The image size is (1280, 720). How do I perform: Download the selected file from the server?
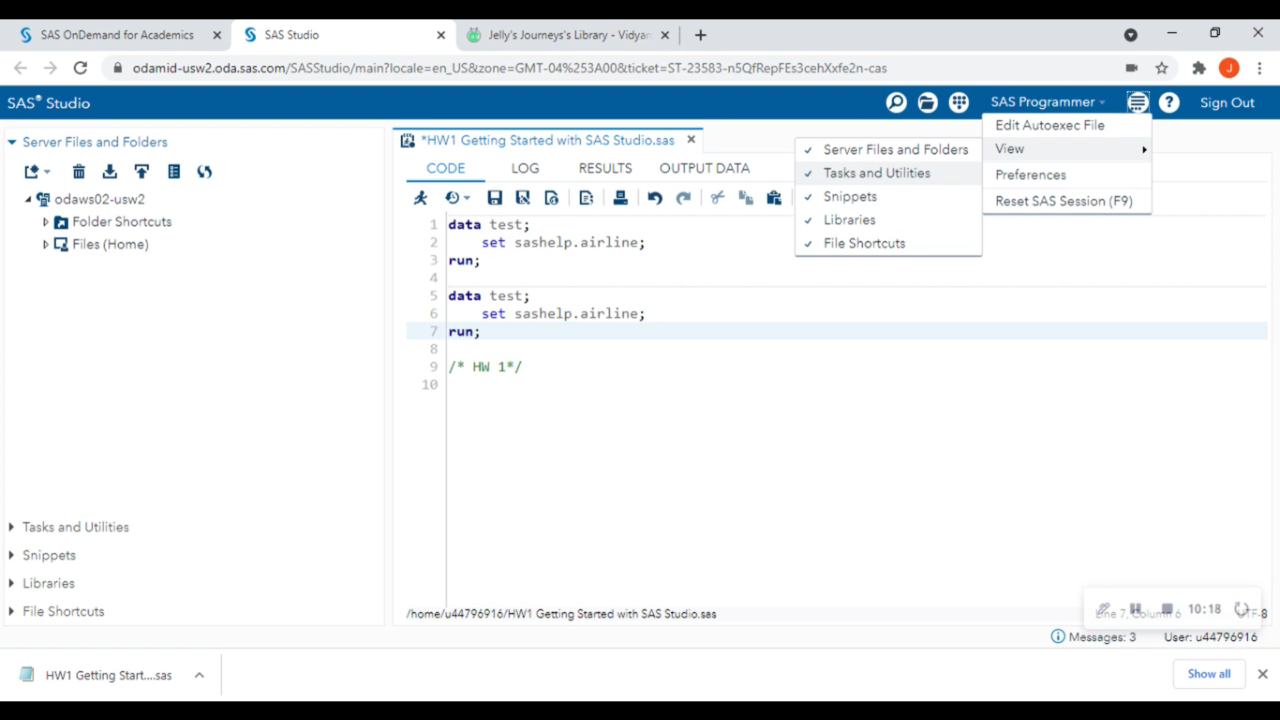[x=110, y=172]
